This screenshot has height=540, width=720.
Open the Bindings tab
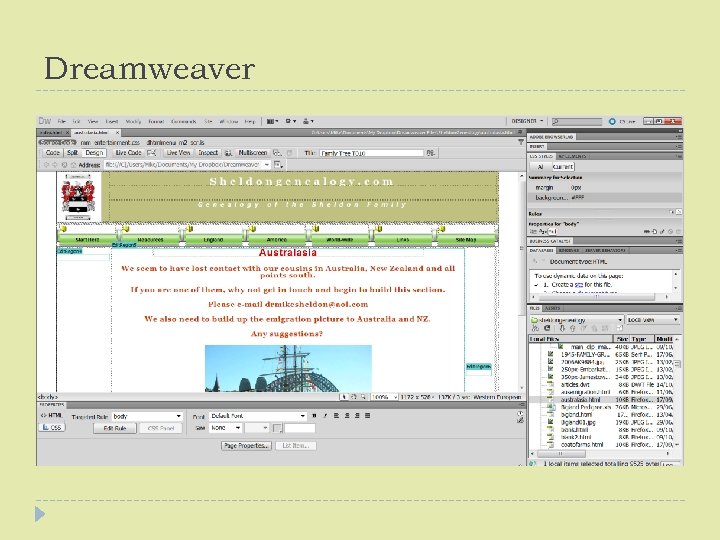pyautogui.click(x=568, y=251)
